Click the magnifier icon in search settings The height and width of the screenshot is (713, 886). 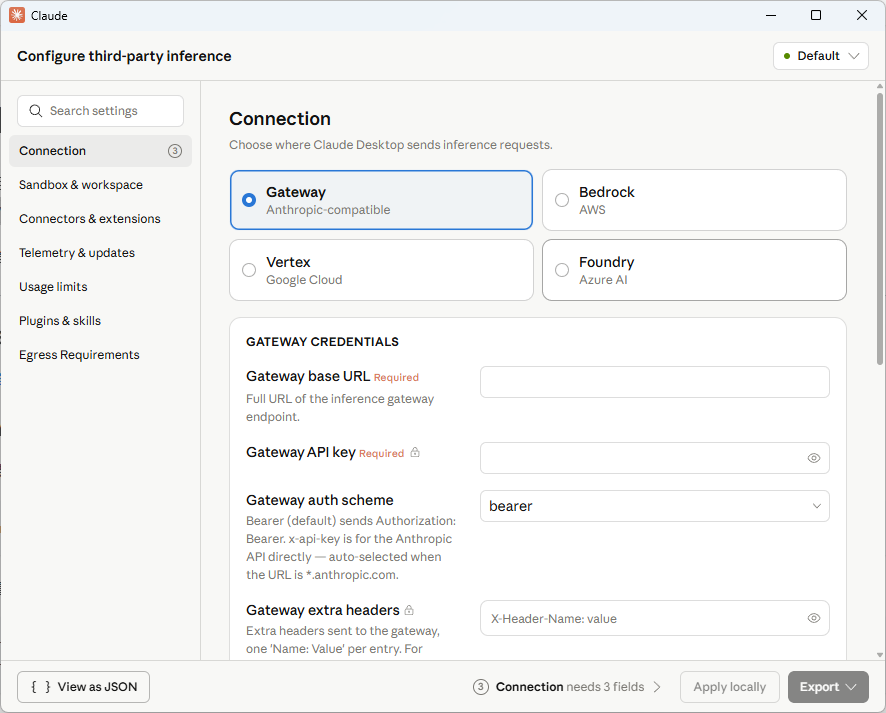pyautogui.click(x=36, y=111)
